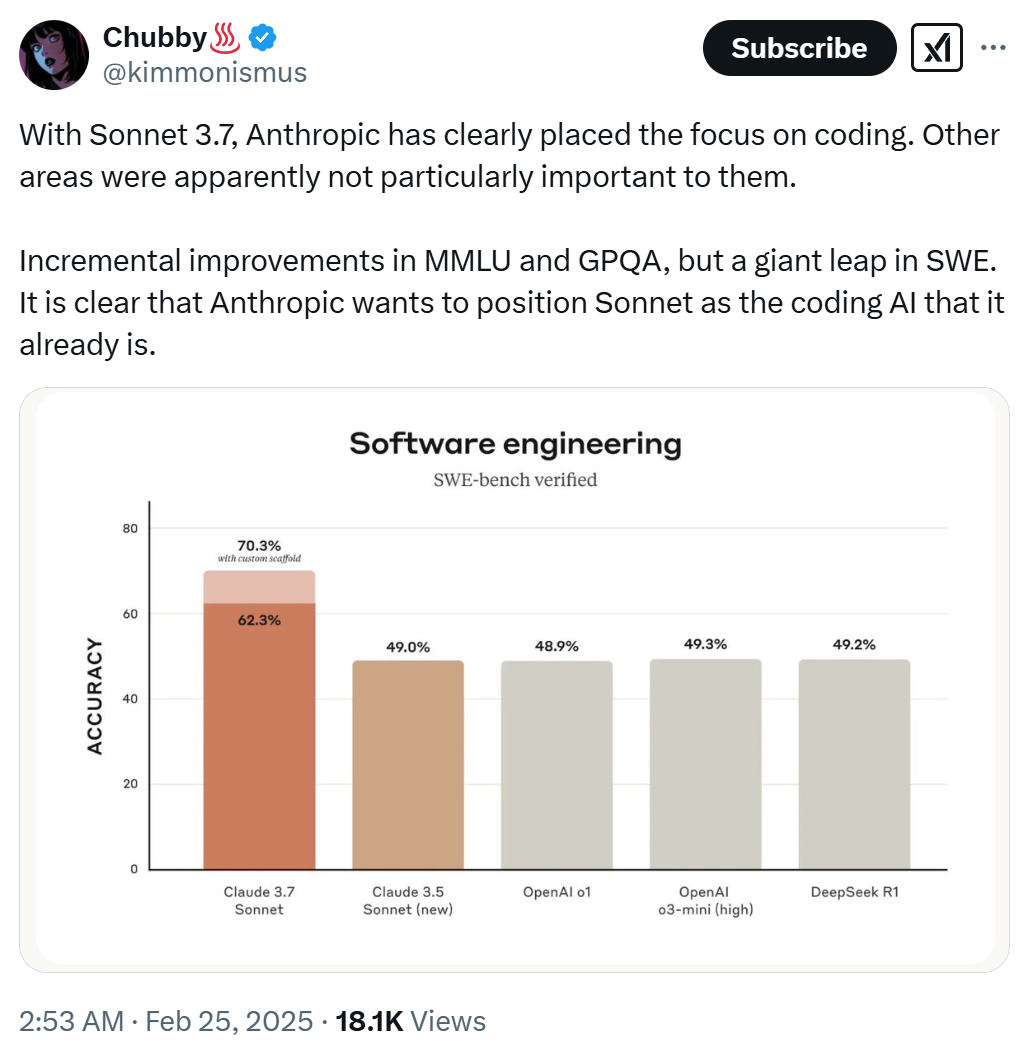Click the Claude 3.7 Sonnet dark orange bar
1023x1053 pixels.
[259, 736]
